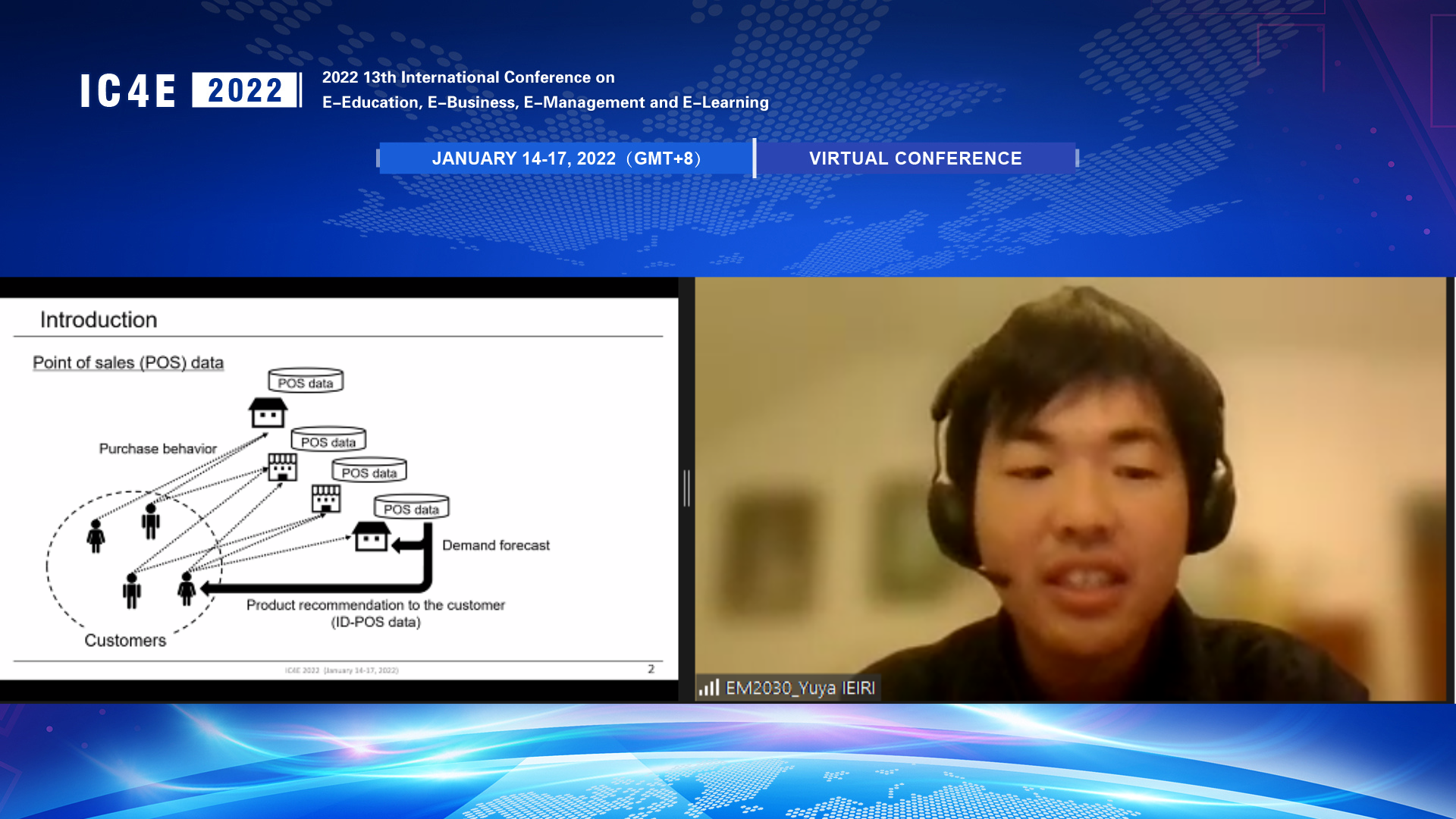The image size is (1456, 819).
Task: Click the Demand forecast label
Action: 496,545
